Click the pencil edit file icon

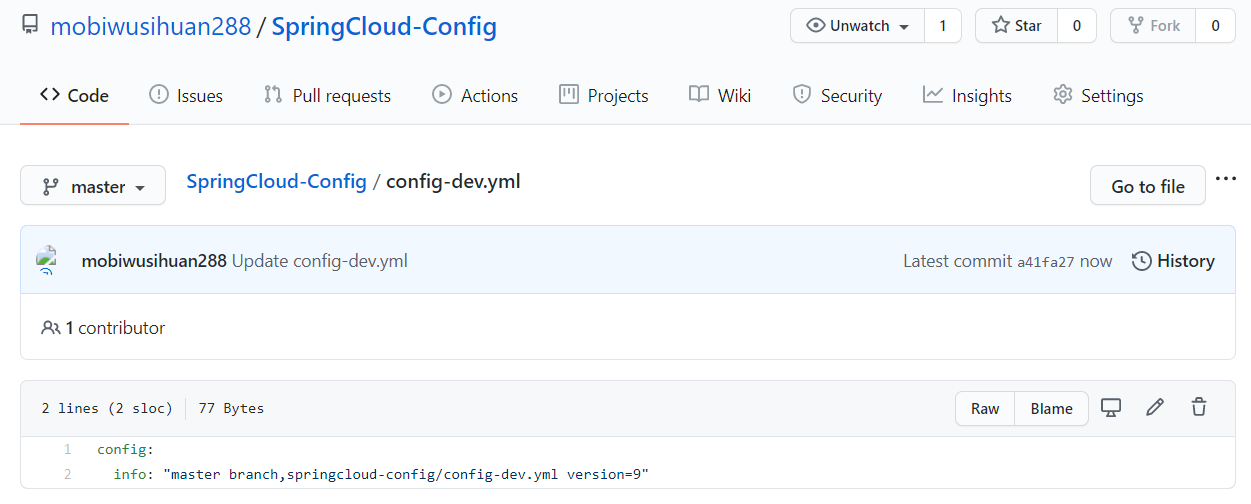(x=1155, y=408)
